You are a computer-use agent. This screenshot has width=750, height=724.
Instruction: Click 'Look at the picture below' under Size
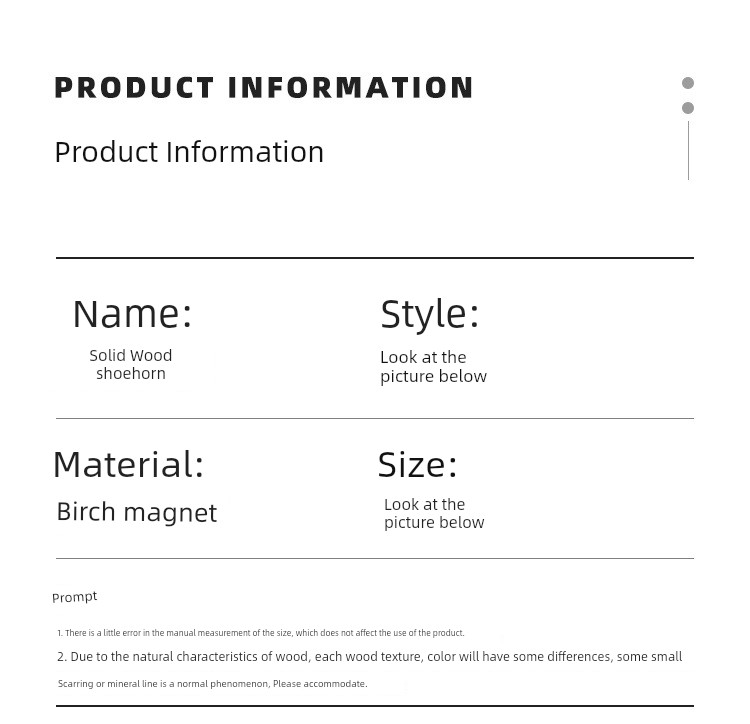coord(434,514)
